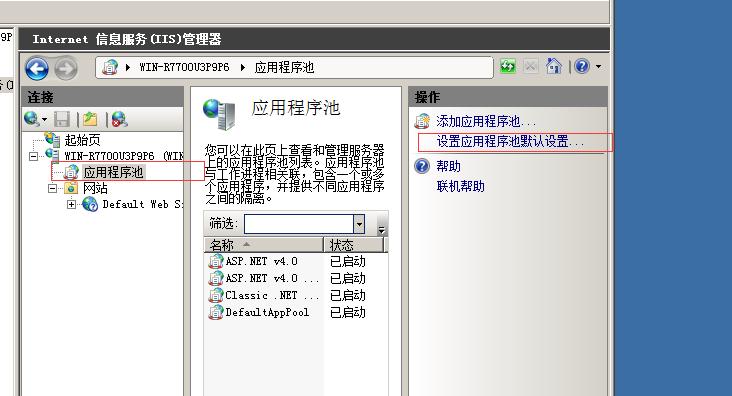Select the 网站 folder node
This screenshot has width=732, height=396.
95,188
